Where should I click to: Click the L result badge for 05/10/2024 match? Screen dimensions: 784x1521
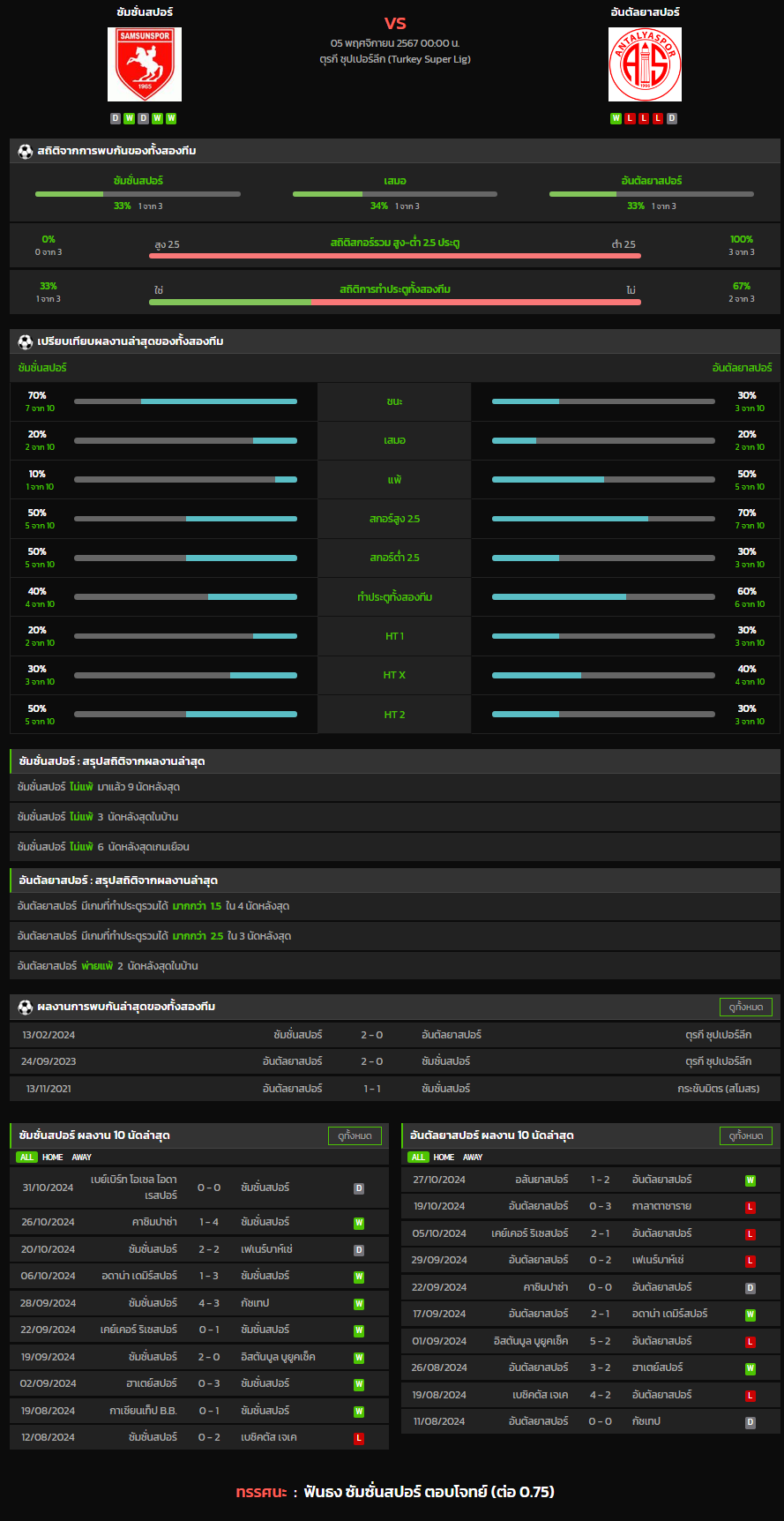[750, 1234]
